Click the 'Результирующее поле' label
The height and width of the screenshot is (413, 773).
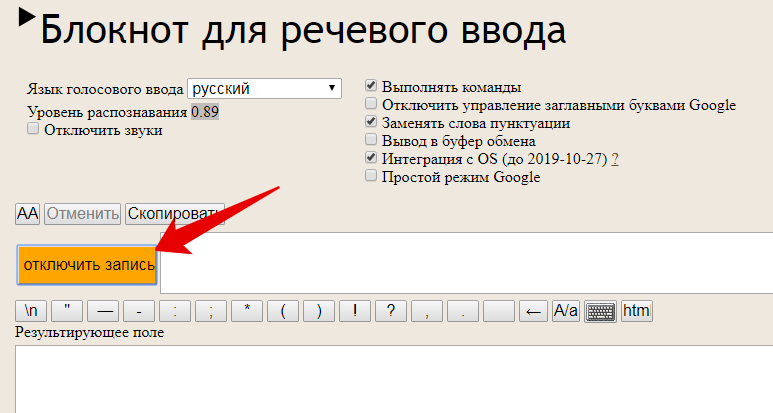coord(89,333)
